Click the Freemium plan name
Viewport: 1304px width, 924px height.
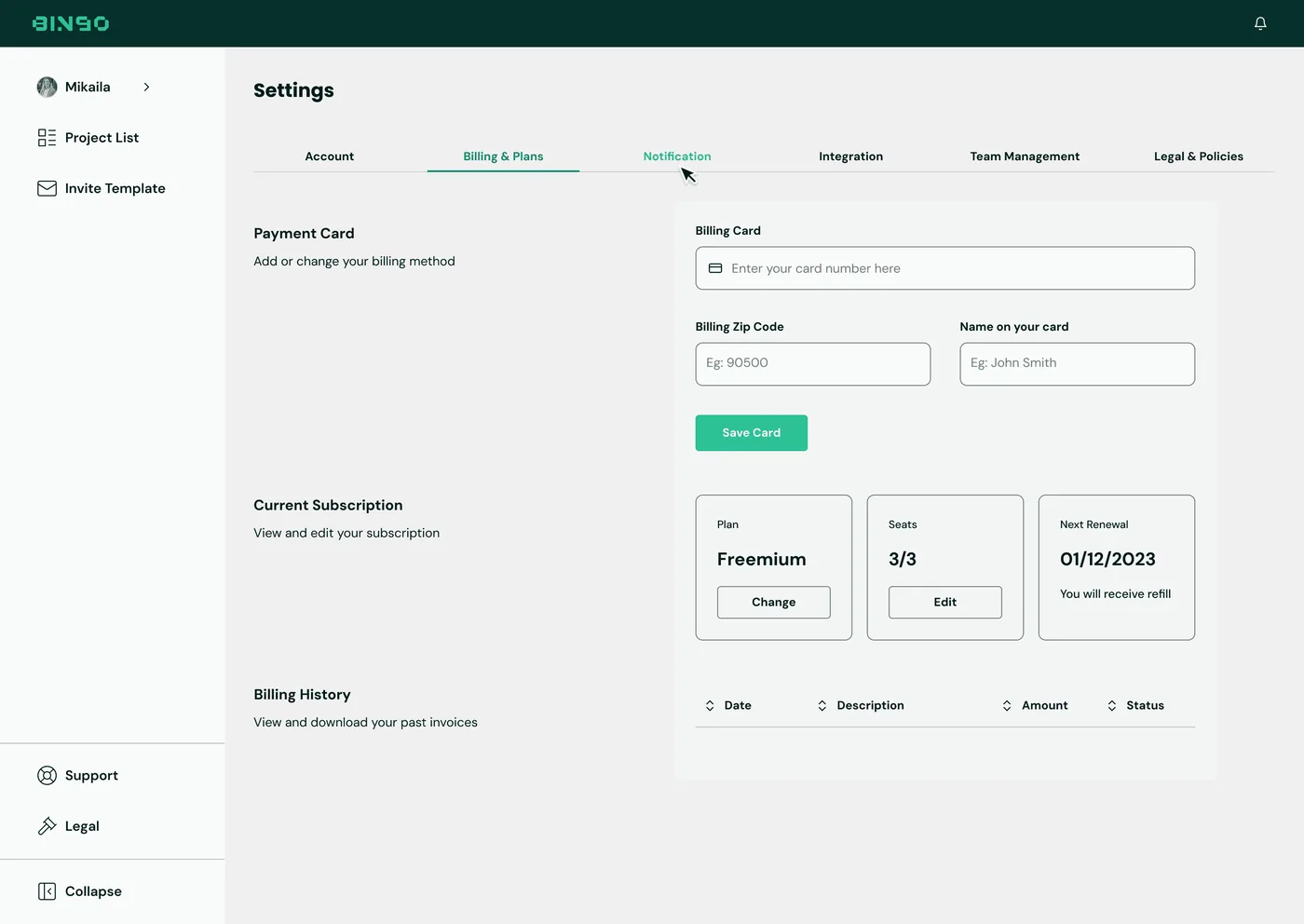tap(762, 559)
